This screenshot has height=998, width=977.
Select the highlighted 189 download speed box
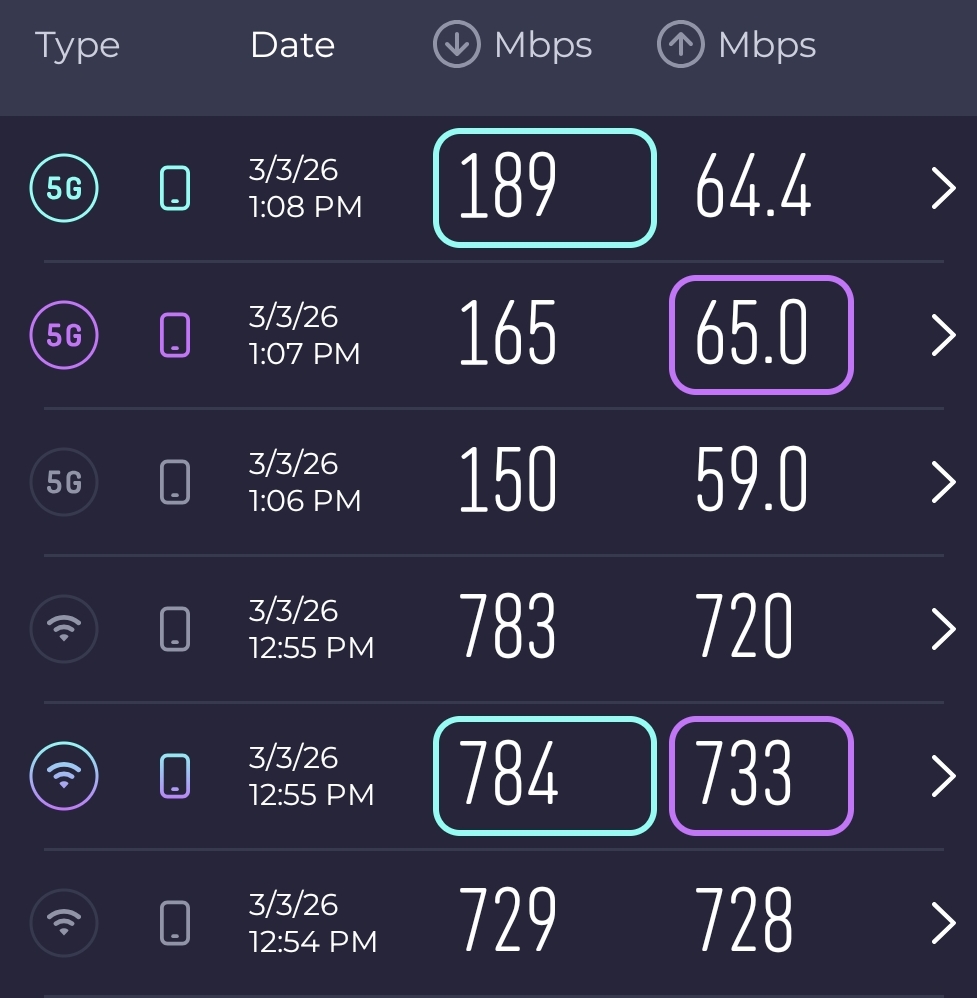[544, 188]
